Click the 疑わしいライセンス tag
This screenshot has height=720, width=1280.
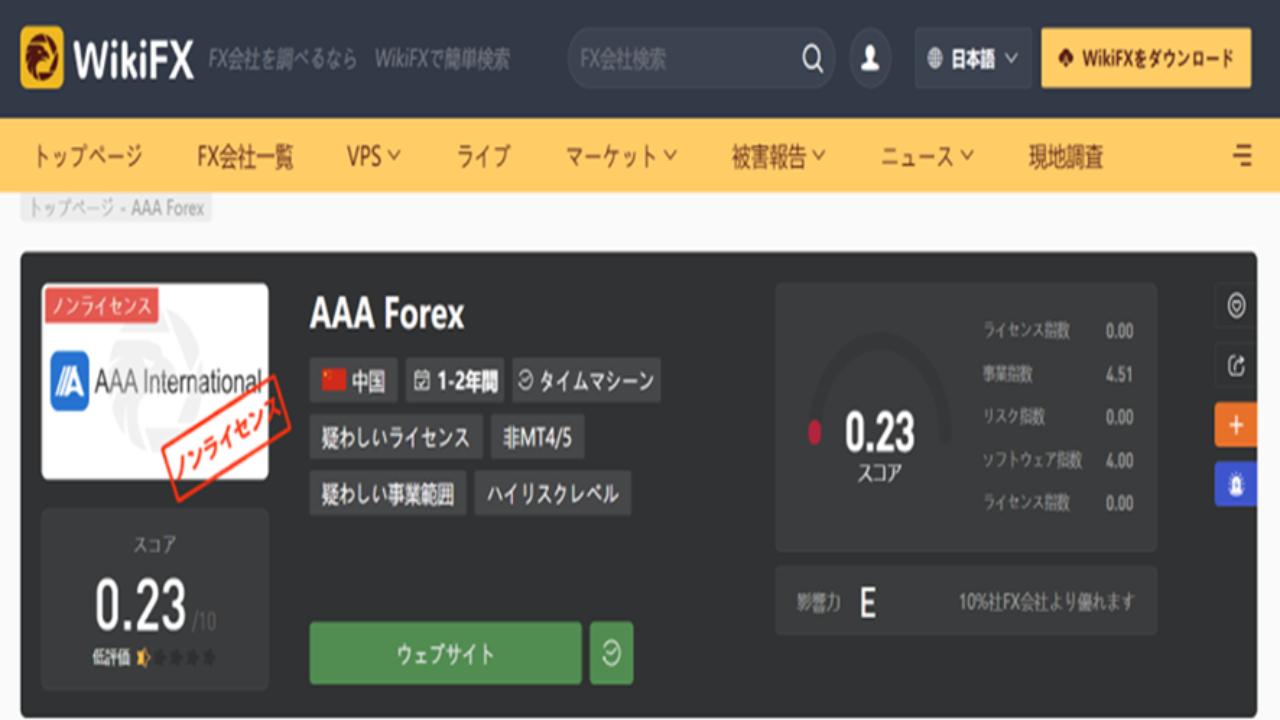point(396,437)
